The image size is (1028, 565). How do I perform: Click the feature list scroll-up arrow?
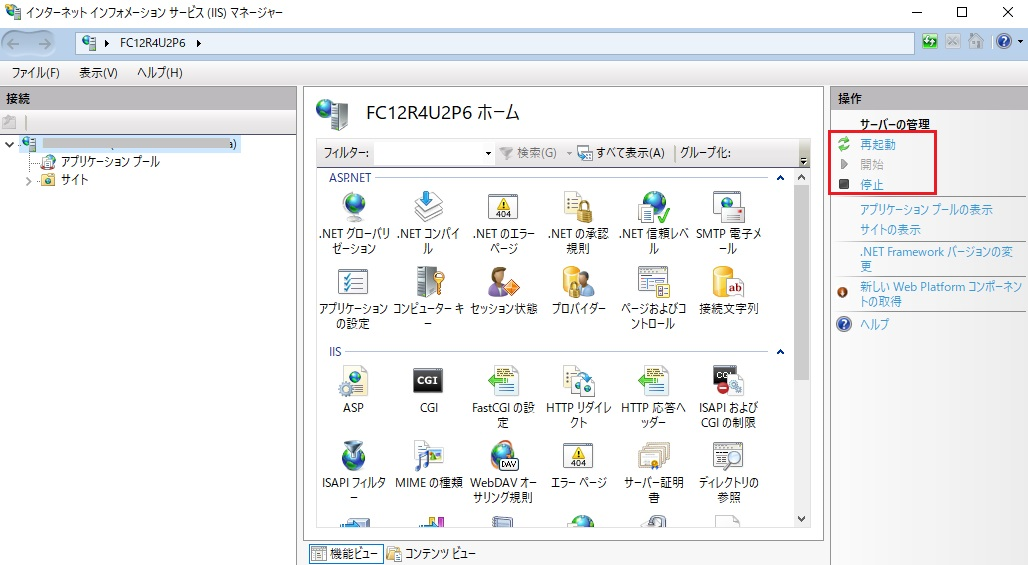click(x=801, y=178)
